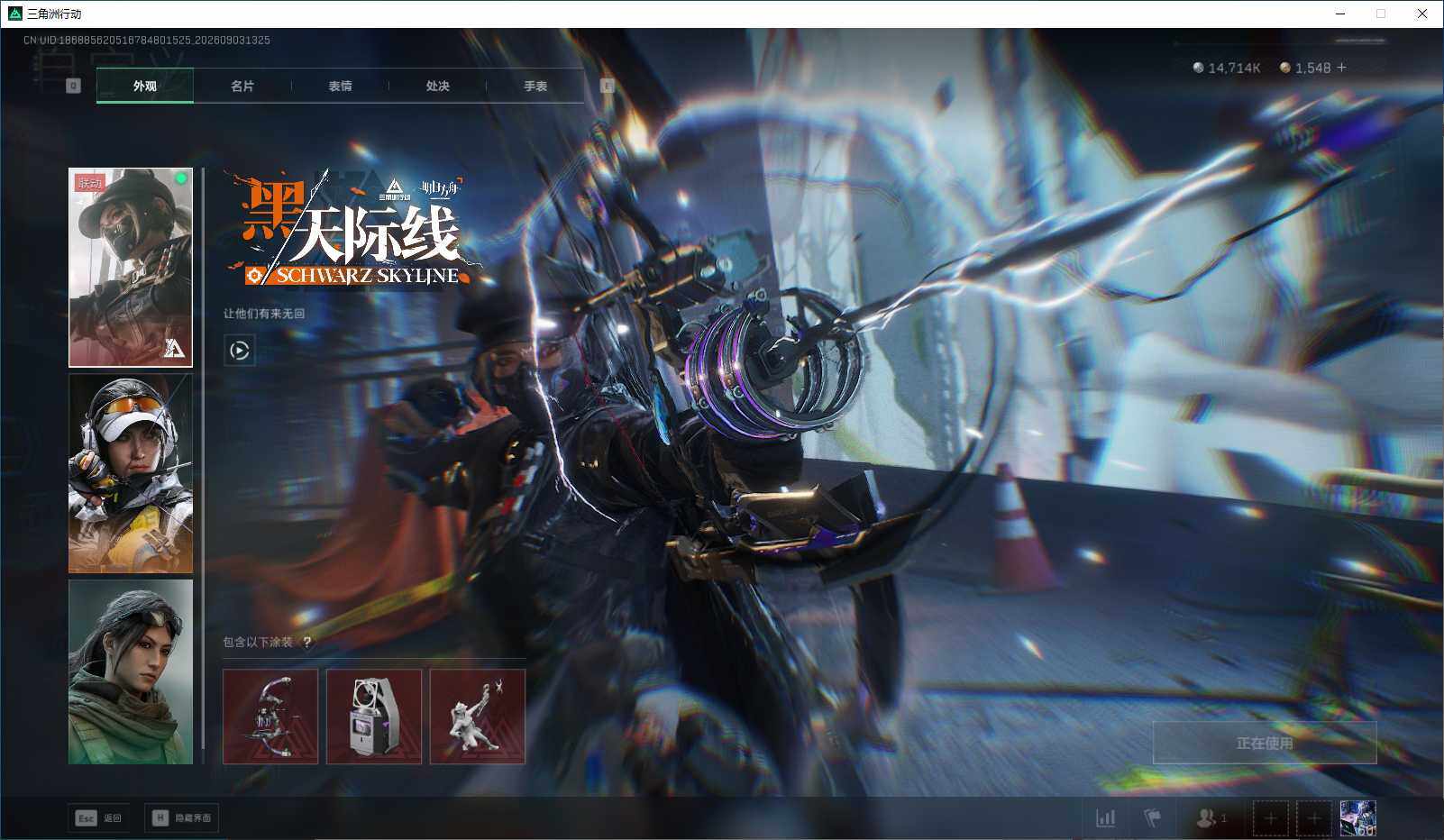Play the 黑天际线 skin preview video
This screenshot has height=840, width=1444.
click(x=240, y=351)
